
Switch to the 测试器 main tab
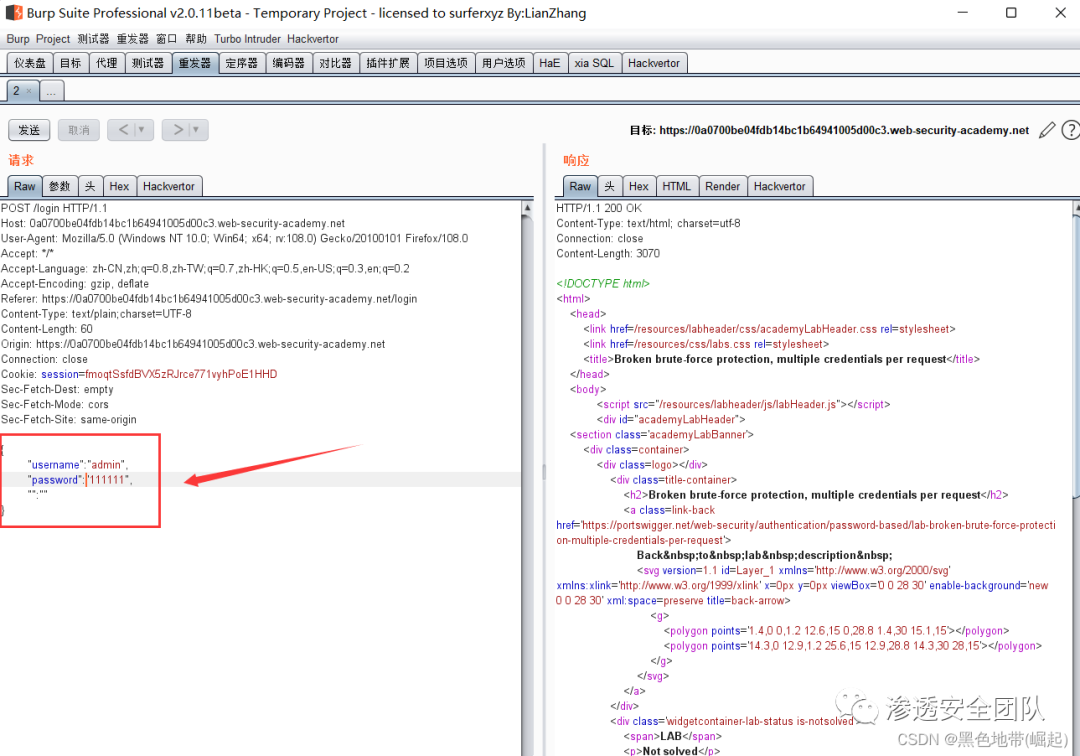tap(148, 63)
